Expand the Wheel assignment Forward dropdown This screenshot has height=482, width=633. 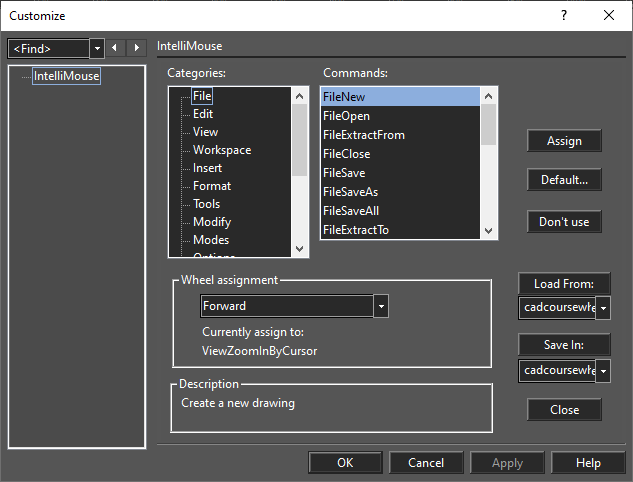point(381,306)
